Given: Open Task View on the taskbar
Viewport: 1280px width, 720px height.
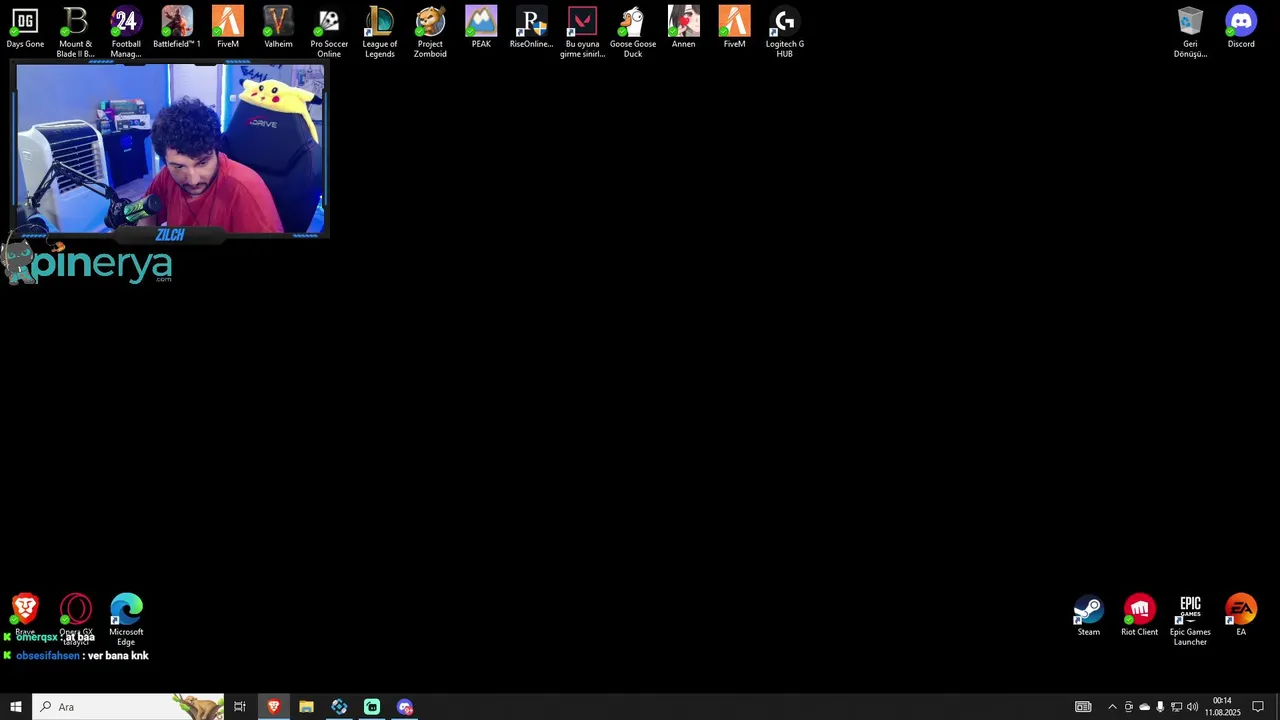Looking at the screenshot, I should tap(240, 707).
